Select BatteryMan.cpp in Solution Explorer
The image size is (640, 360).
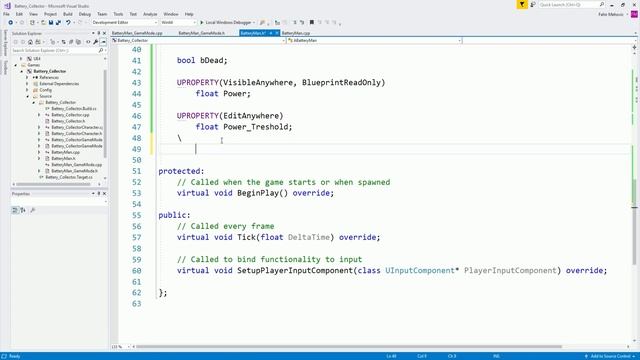pyautogui.click(x=65, y=152)
